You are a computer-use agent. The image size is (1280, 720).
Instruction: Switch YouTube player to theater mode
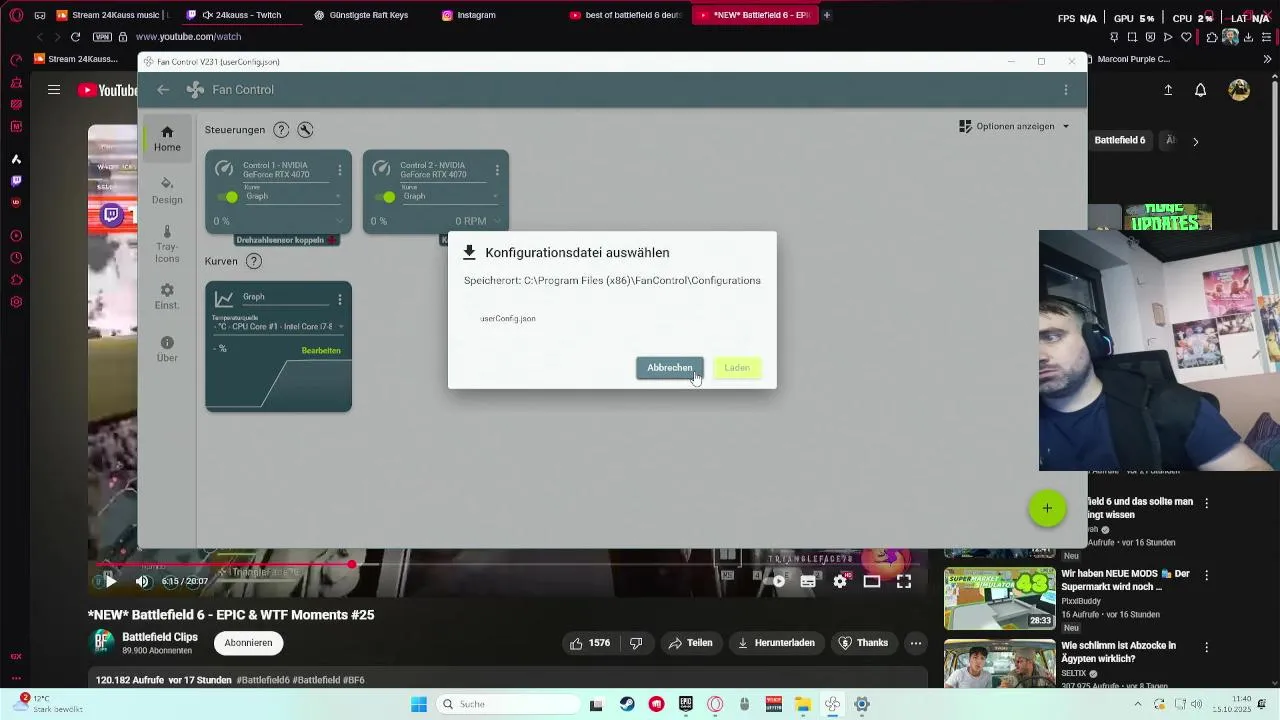(872, 581)
